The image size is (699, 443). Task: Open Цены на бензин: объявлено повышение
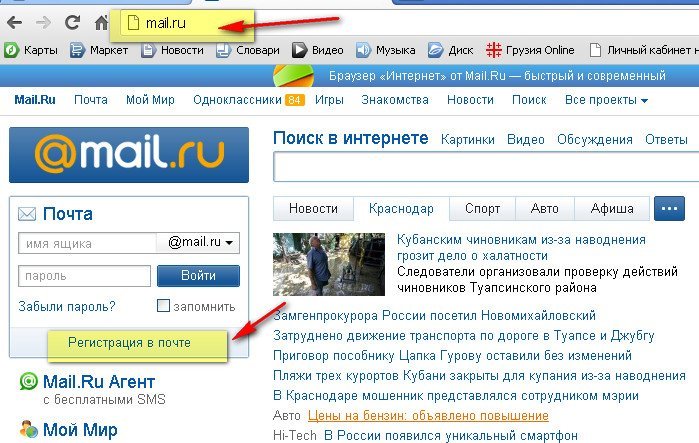[428, 416]
